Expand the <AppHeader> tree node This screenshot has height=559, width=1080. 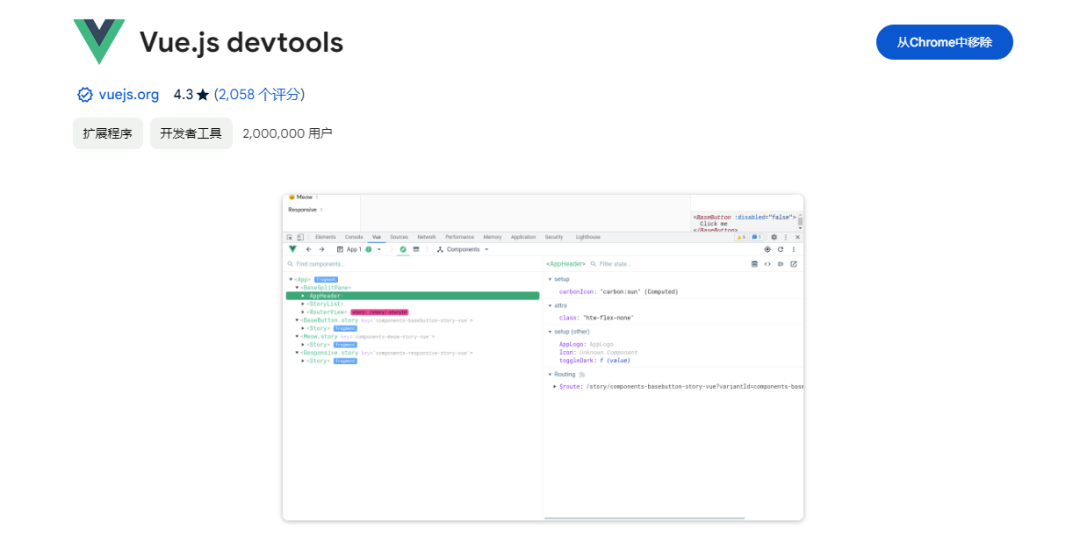tap(303, 295)
